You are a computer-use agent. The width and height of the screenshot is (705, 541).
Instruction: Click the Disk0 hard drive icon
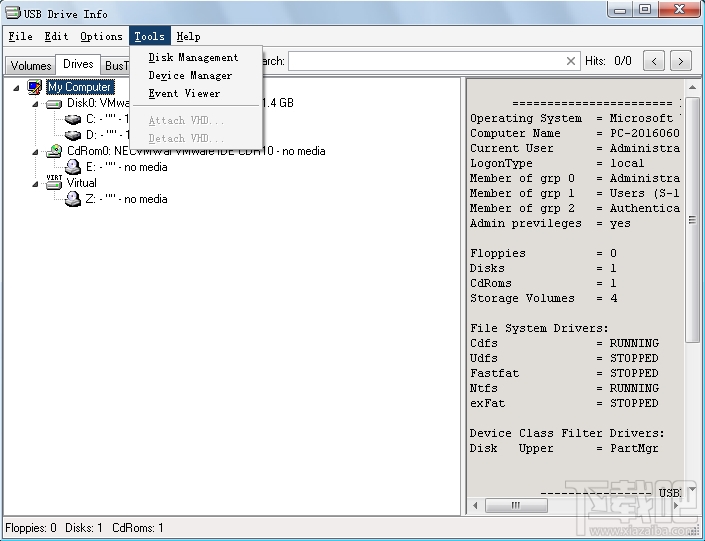tap(54, 104)
